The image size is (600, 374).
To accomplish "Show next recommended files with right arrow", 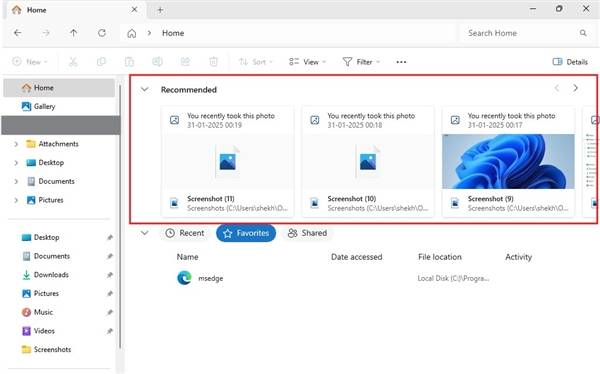I will (575, 88).
